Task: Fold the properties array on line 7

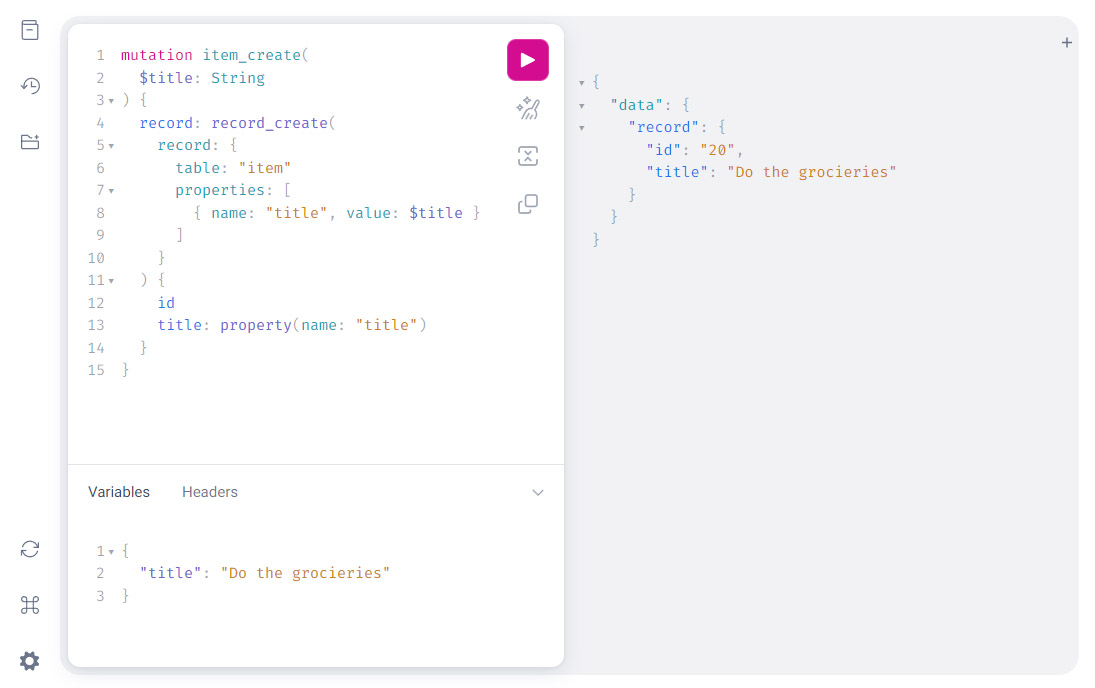Action: [x=110, y=189]
